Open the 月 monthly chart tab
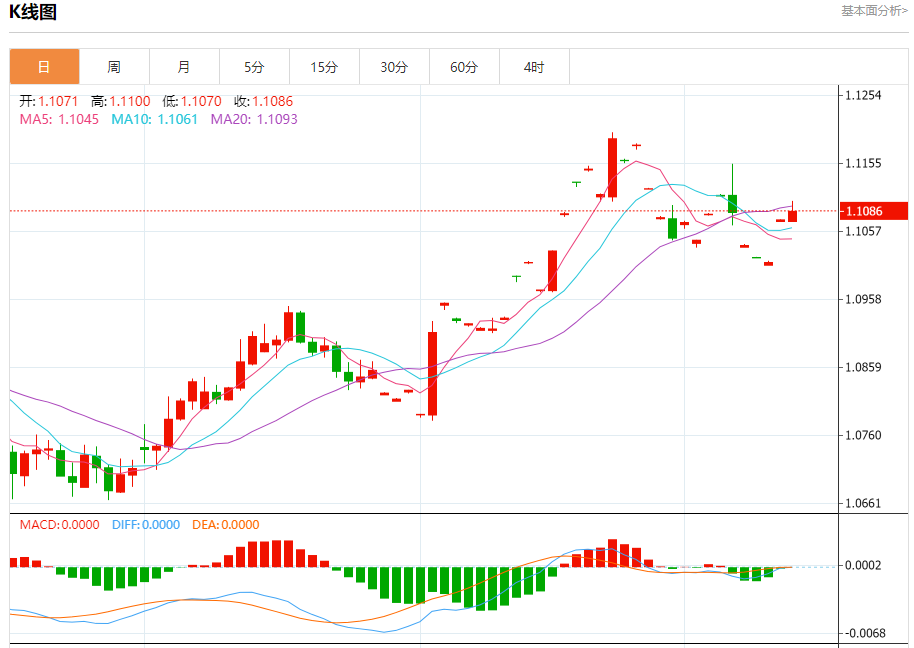Screen dimensions: 914x648 click(184, 67)
